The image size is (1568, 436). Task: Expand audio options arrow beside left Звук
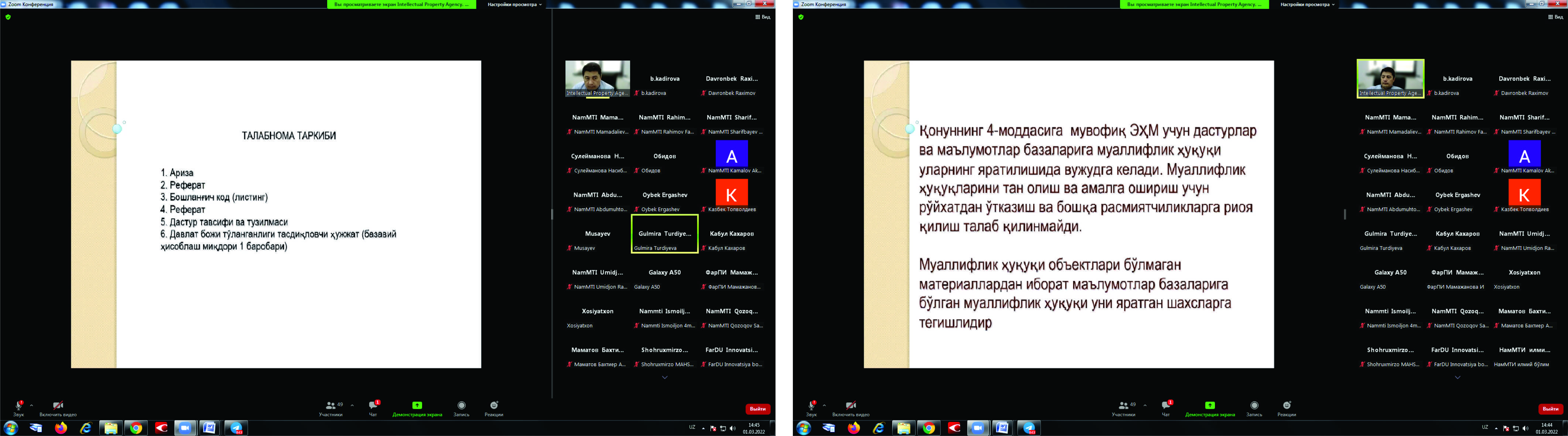pyautogui.click(x=32, y=405)
